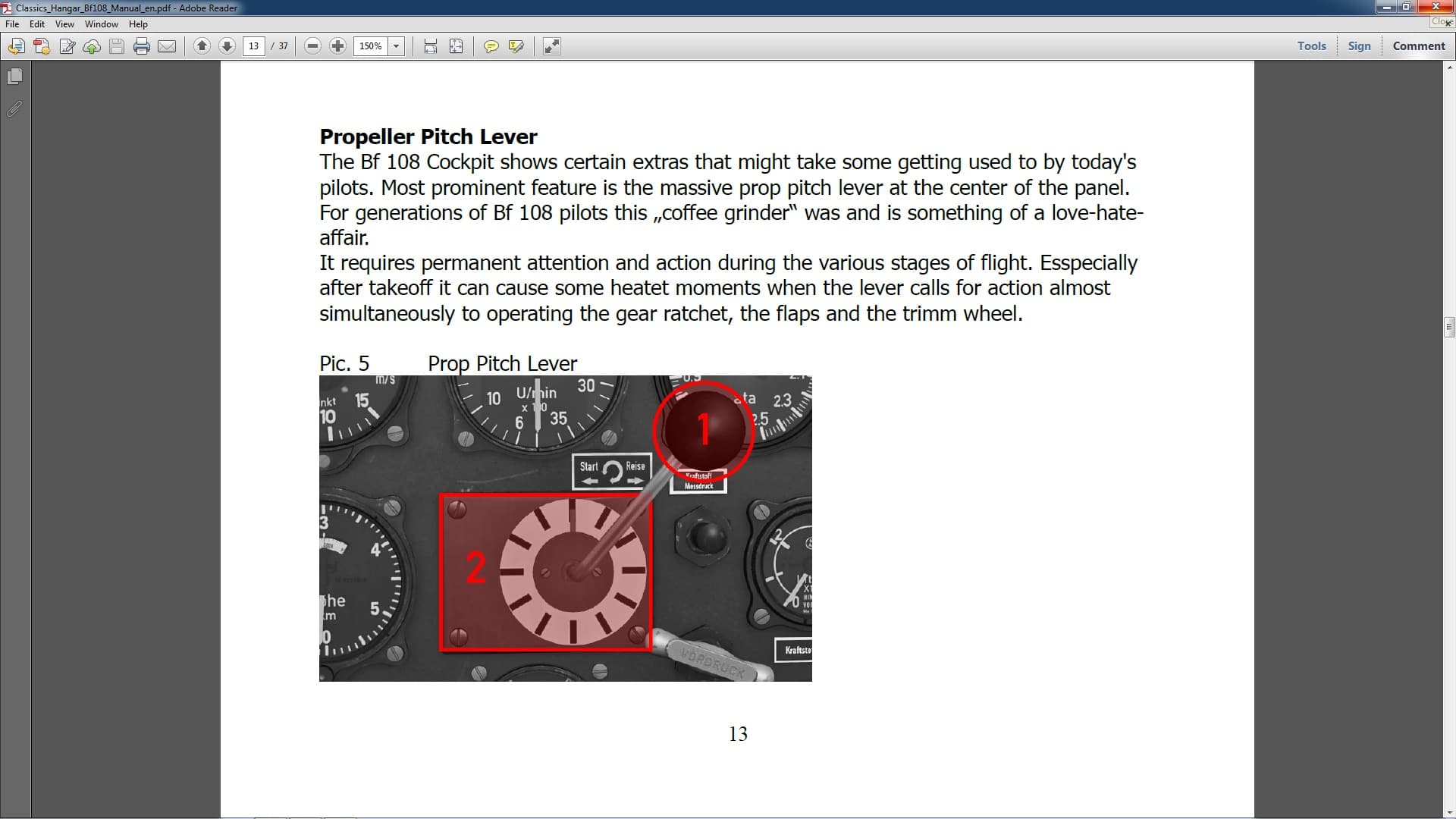This screenshot has height=819, width=1456.
Task: Open the Window menu
Action: tap(101, 24)
